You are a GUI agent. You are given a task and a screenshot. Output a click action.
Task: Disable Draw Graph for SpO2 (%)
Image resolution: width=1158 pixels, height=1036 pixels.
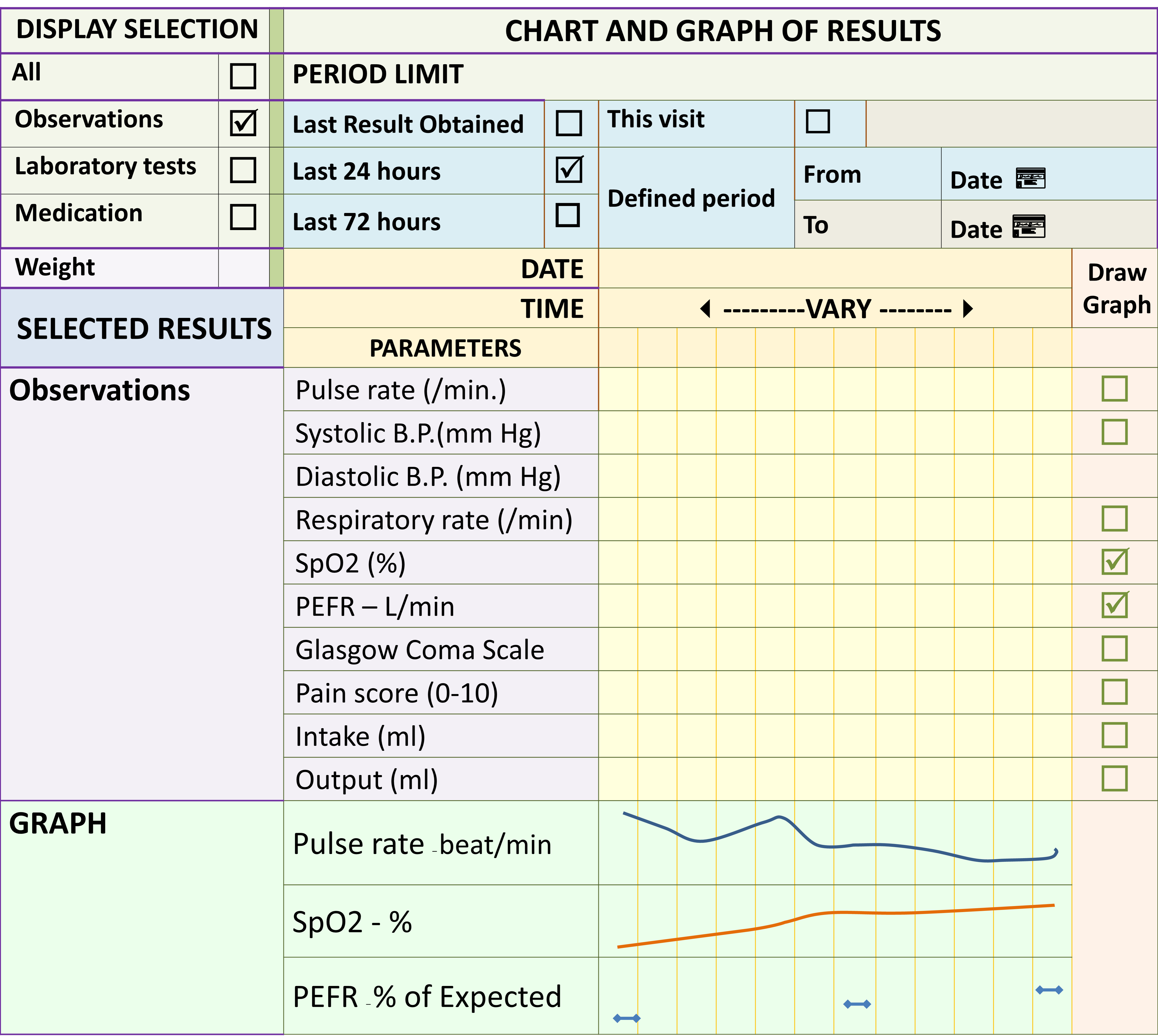[1114, 562]
